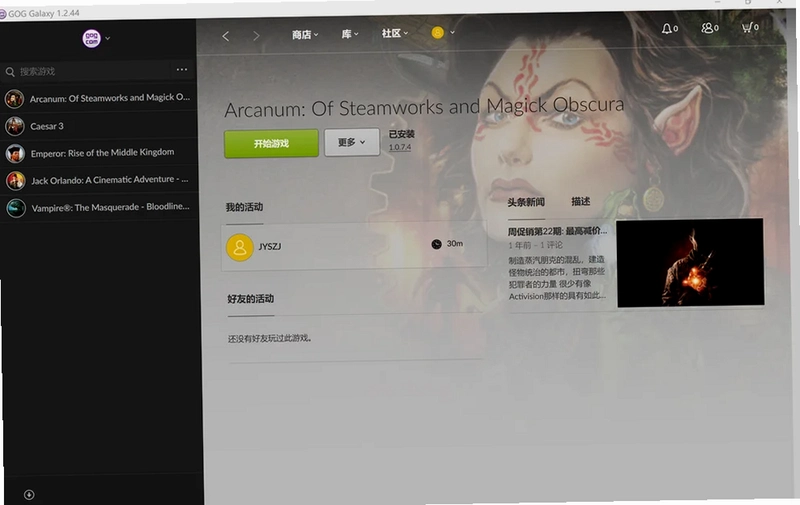Open the GOG.com logo menu

point(91,38)
